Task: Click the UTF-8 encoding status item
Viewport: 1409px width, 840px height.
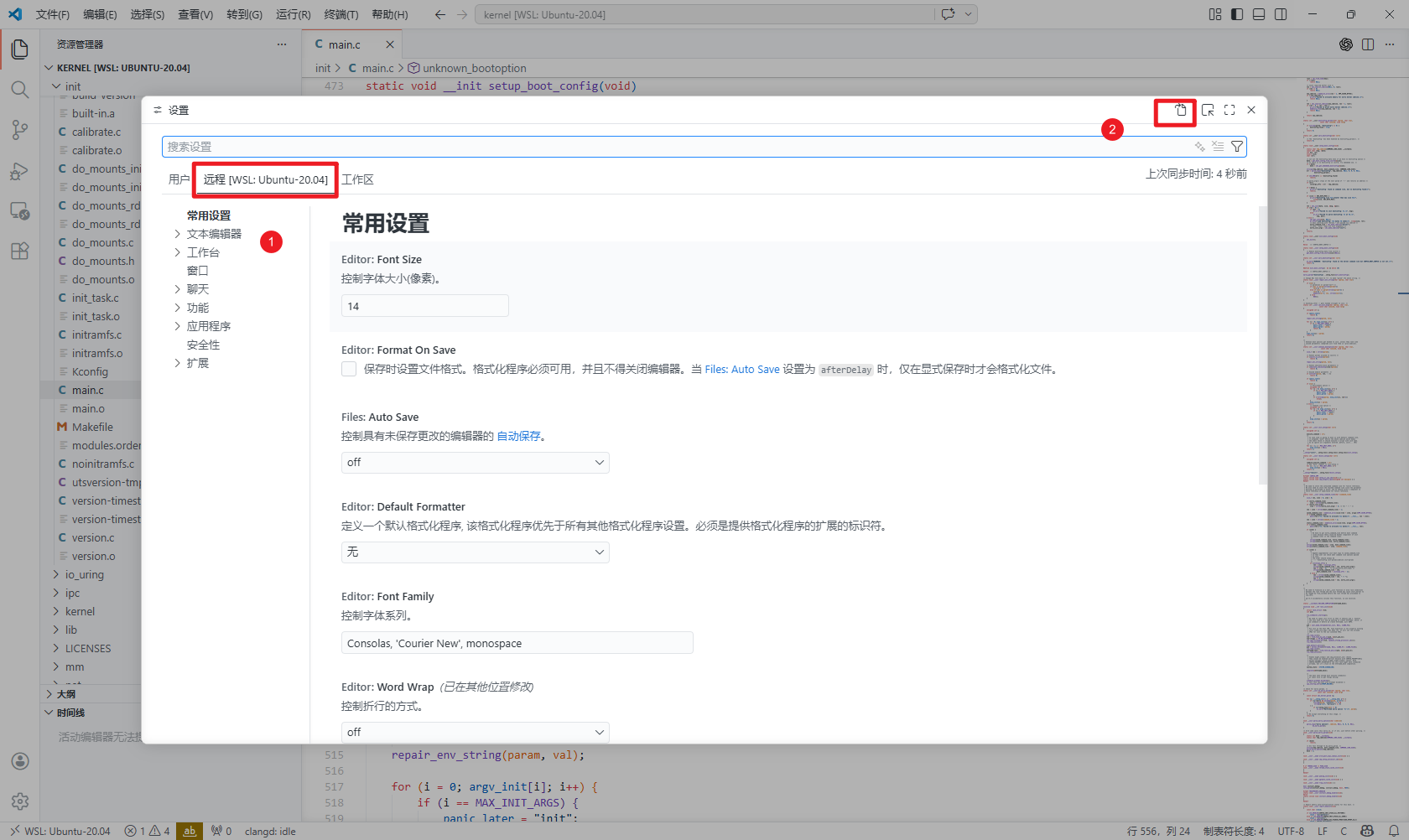Action: [x=1291, y=831]
